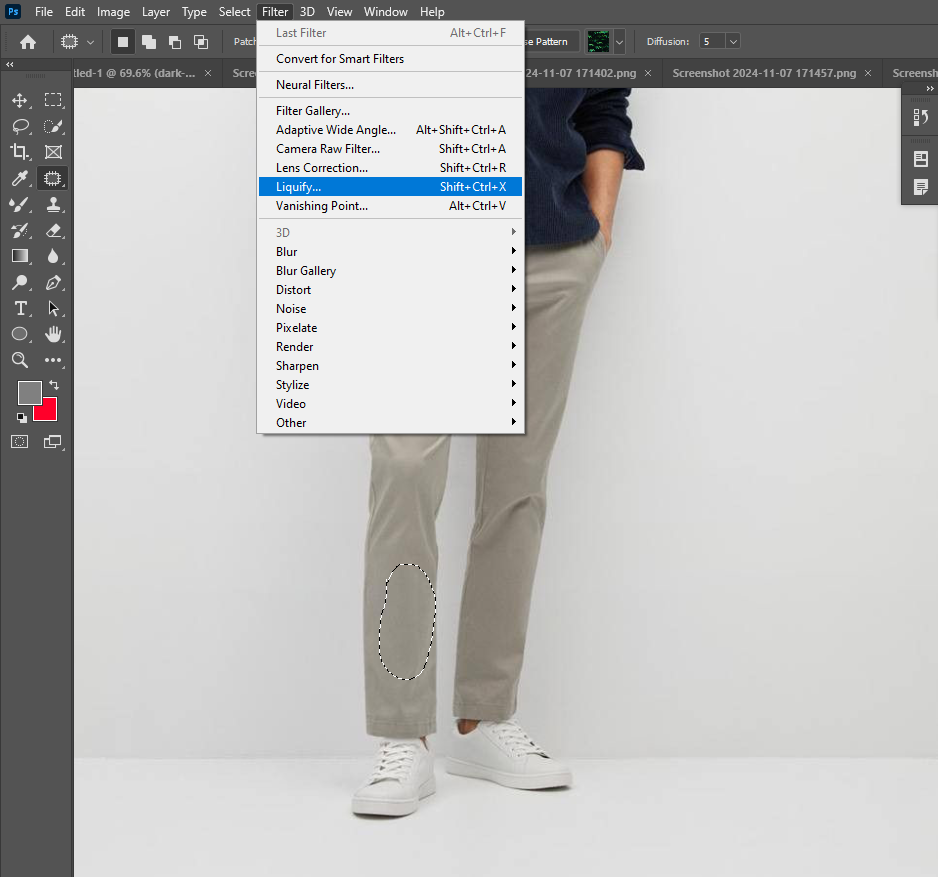
Task: Open the Window menu
Action: 385,12
